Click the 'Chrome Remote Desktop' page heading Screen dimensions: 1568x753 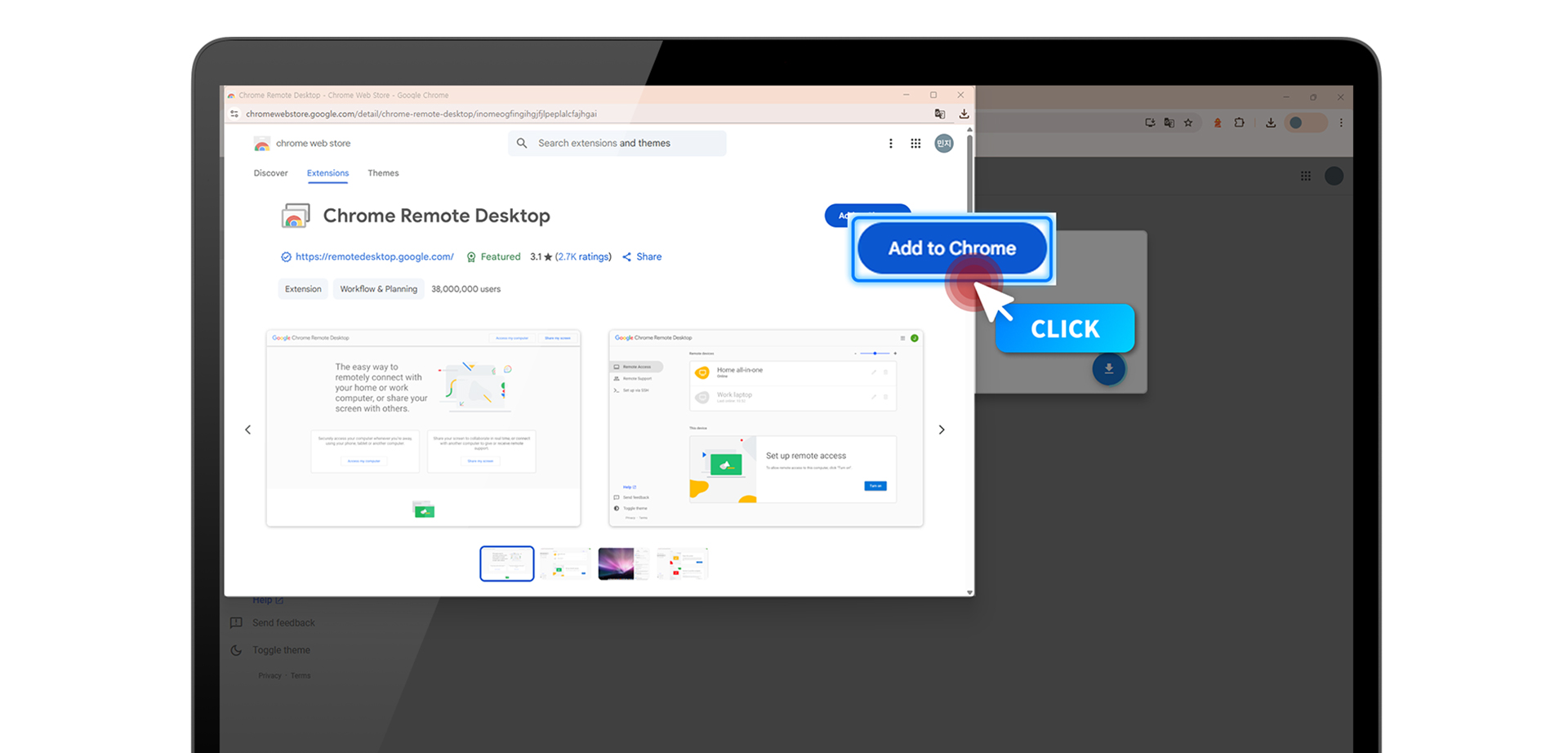click(437, 216)
